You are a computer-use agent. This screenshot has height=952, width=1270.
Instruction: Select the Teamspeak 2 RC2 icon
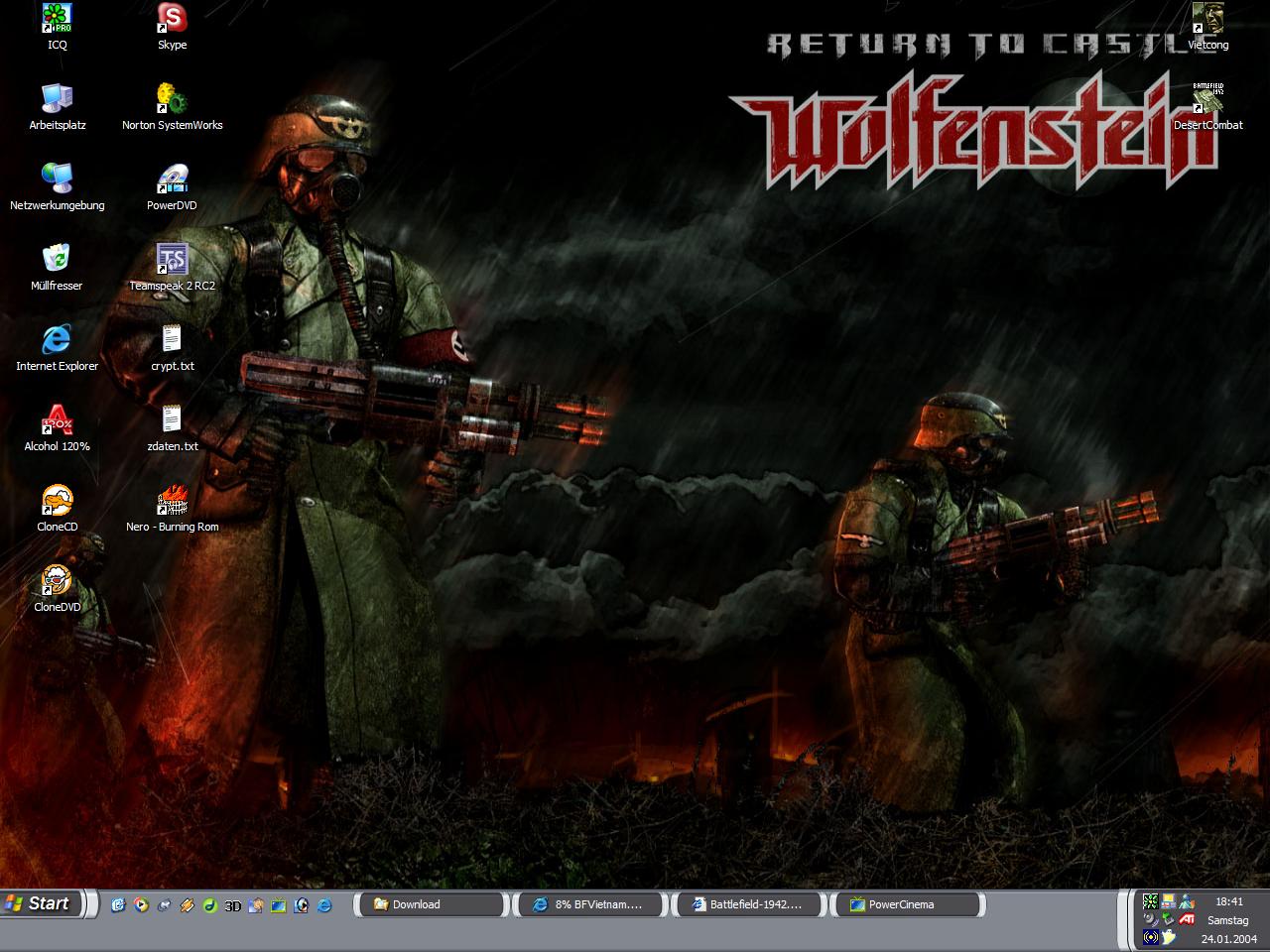172,260
